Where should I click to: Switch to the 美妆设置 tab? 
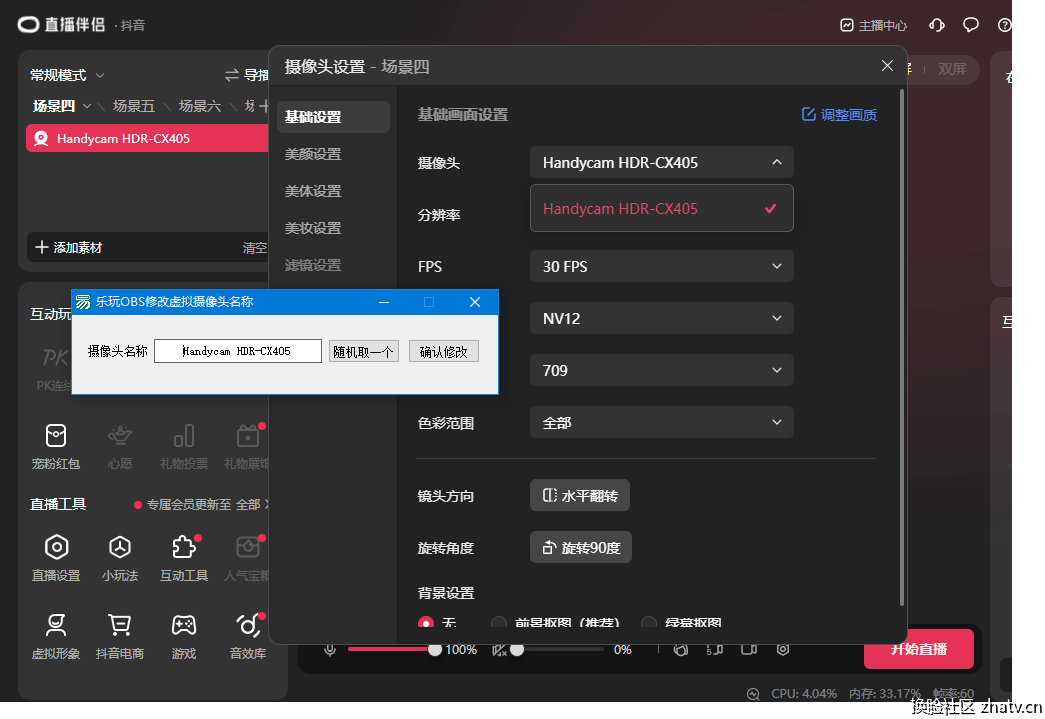pos(313,228)
